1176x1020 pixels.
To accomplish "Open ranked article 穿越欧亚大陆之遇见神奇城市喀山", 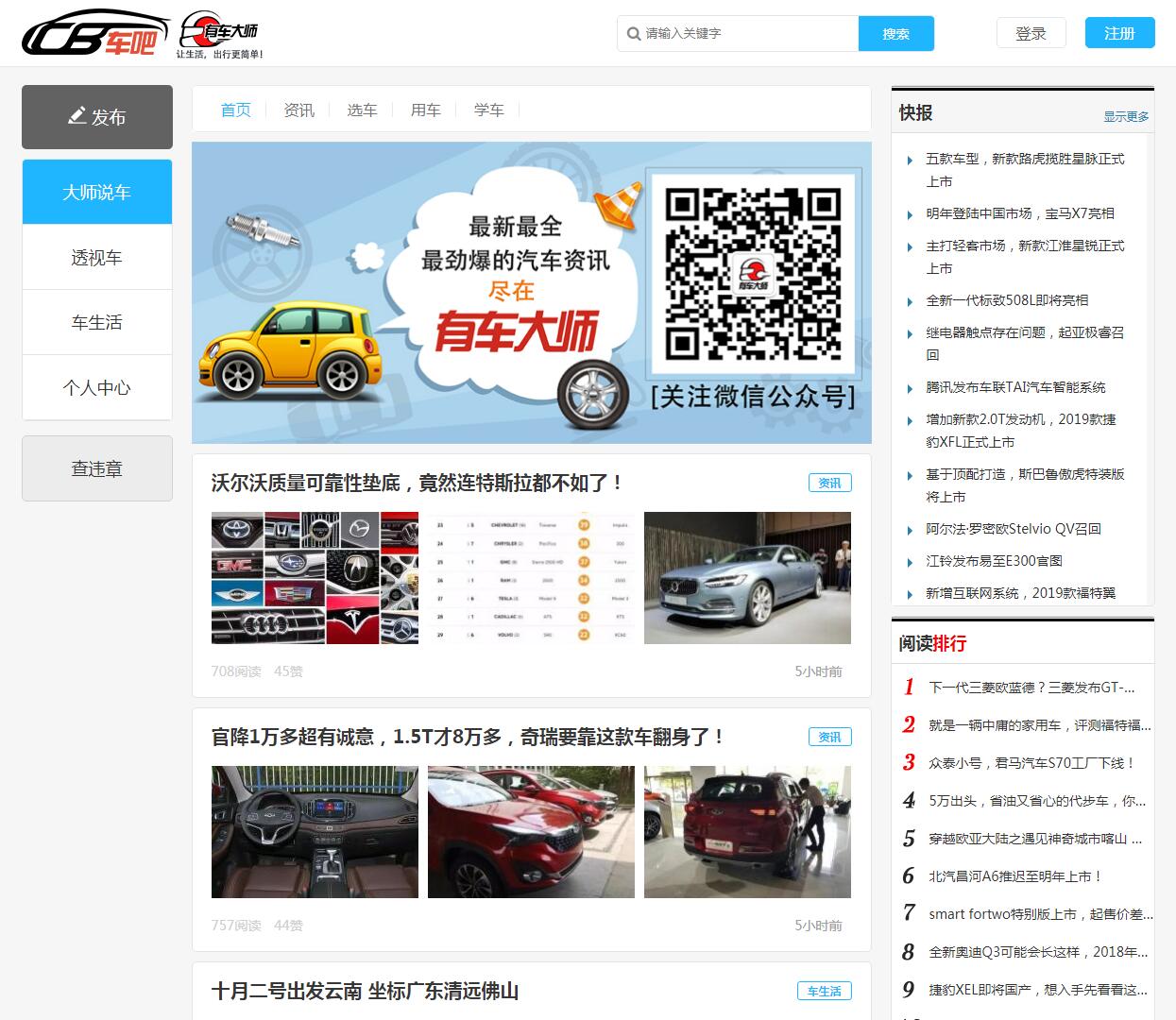I will [x=1035, y=839].
